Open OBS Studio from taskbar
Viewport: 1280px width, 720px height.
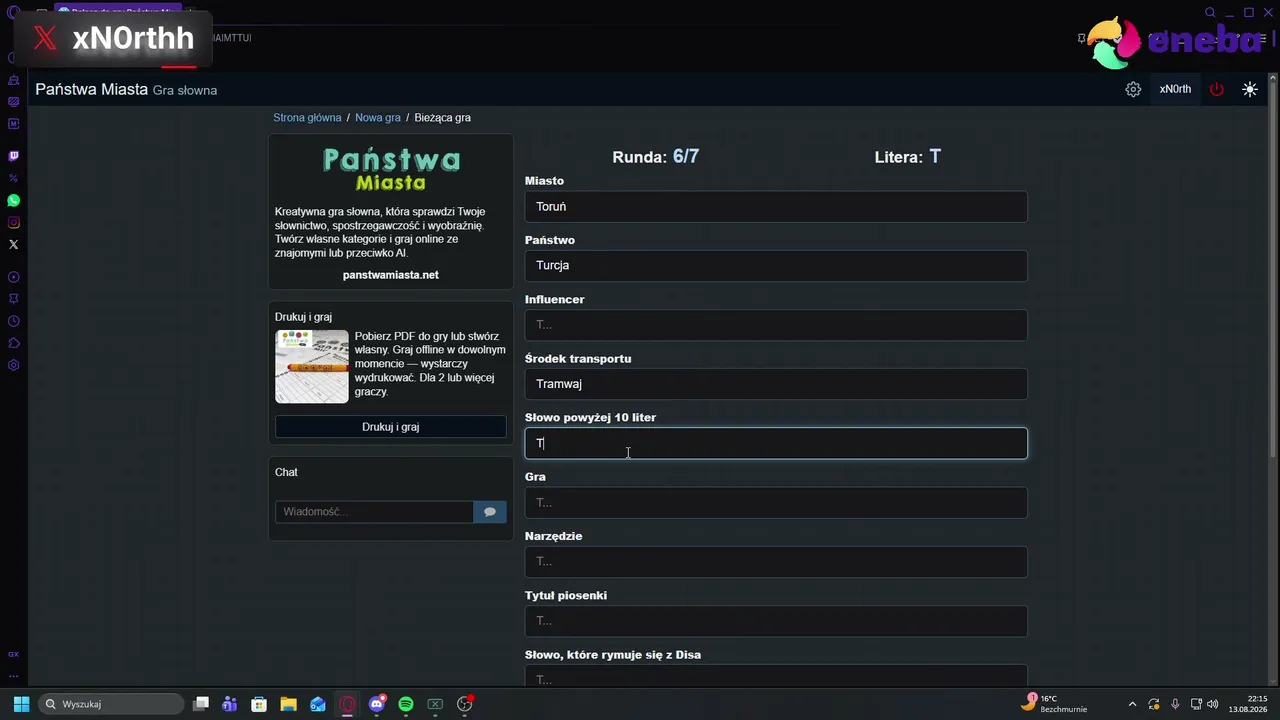465,704
